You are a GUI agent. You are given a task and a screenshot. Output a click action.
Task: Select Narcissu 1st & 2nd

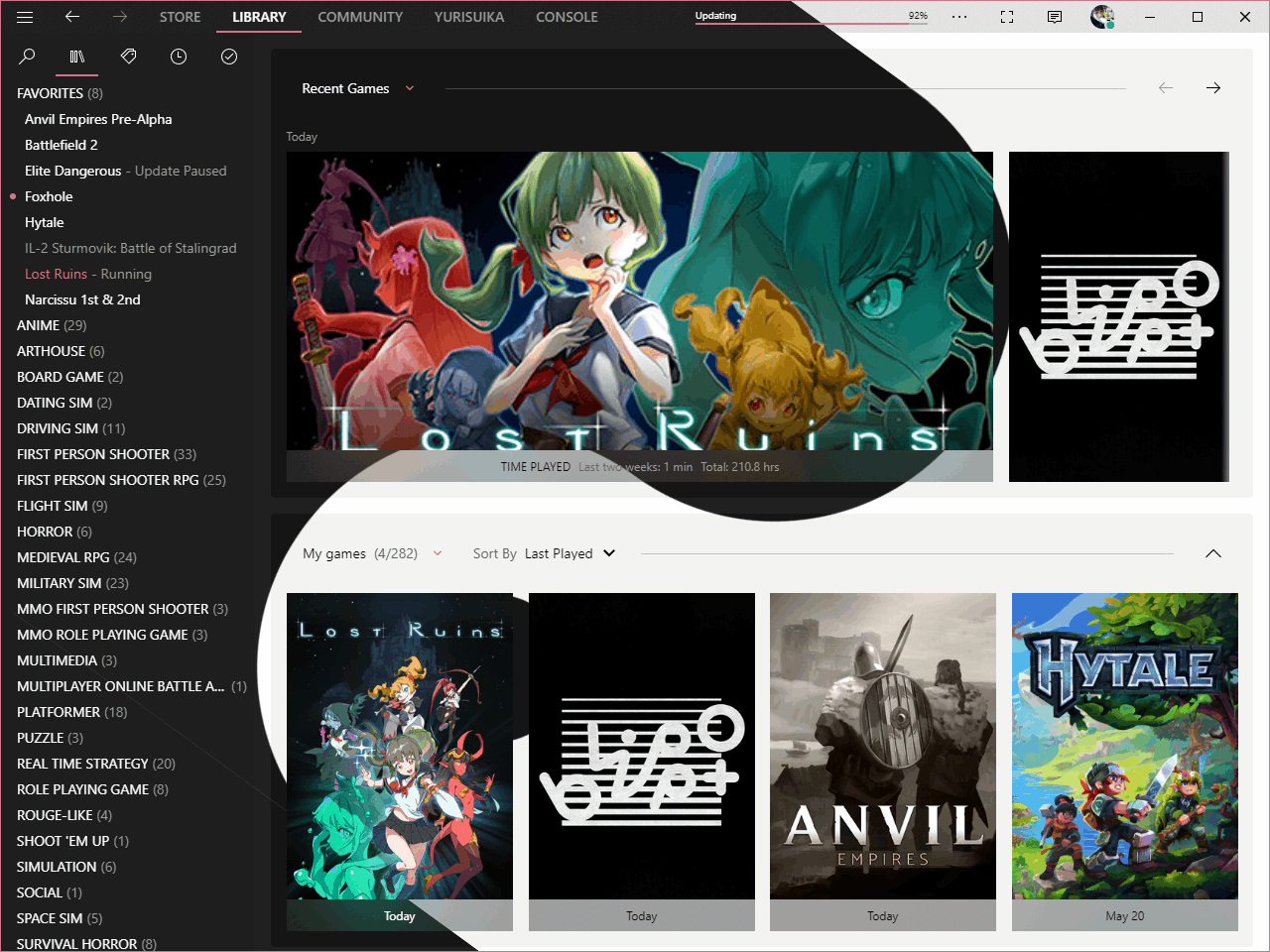pos(82,299)
